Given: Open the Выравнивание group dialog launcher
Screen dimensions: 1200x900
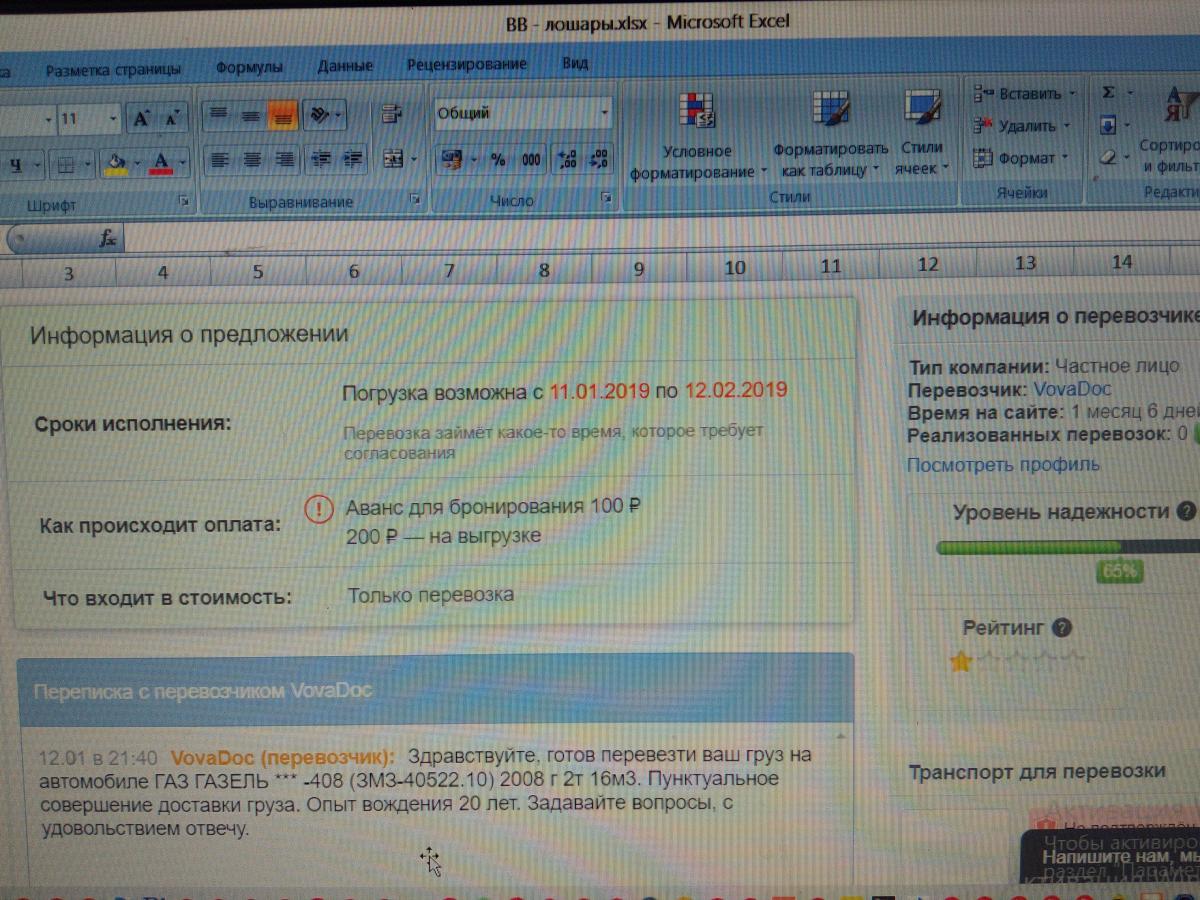Looking at the screenshot, I should pyautogui.click(x=415, y=200).
